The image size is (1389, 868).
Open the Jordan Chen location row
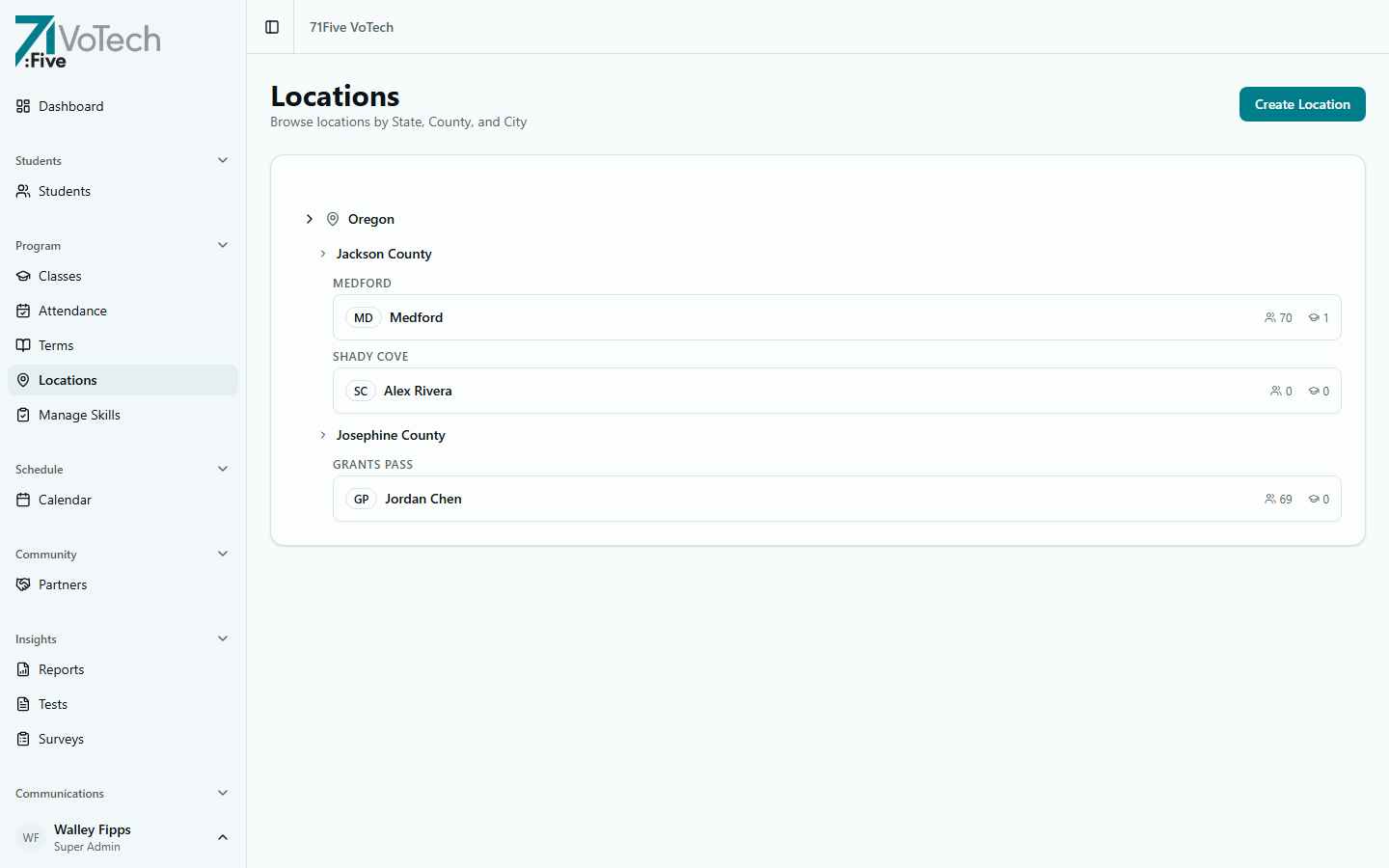coord(836,499)
